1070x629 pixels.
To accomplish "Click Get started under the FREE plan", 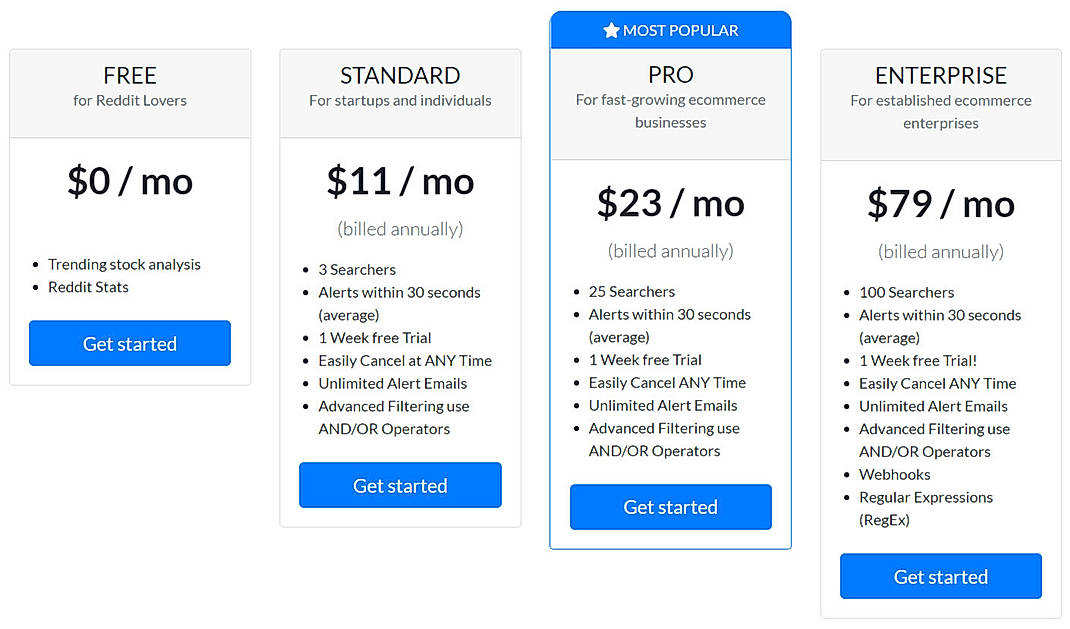I will tap(129, 343).
